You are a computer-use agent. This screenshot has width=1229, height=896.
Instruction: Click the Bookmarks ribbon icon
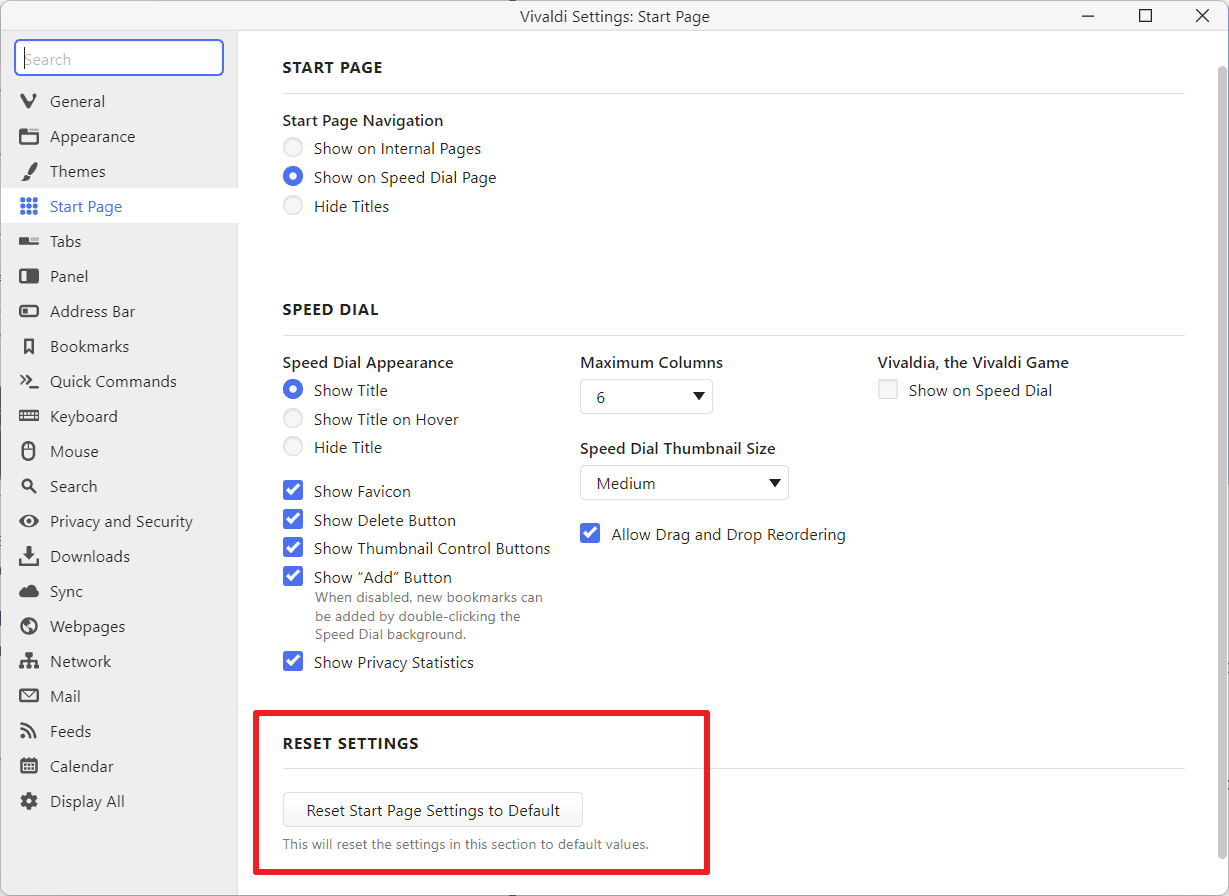point(29,346)
